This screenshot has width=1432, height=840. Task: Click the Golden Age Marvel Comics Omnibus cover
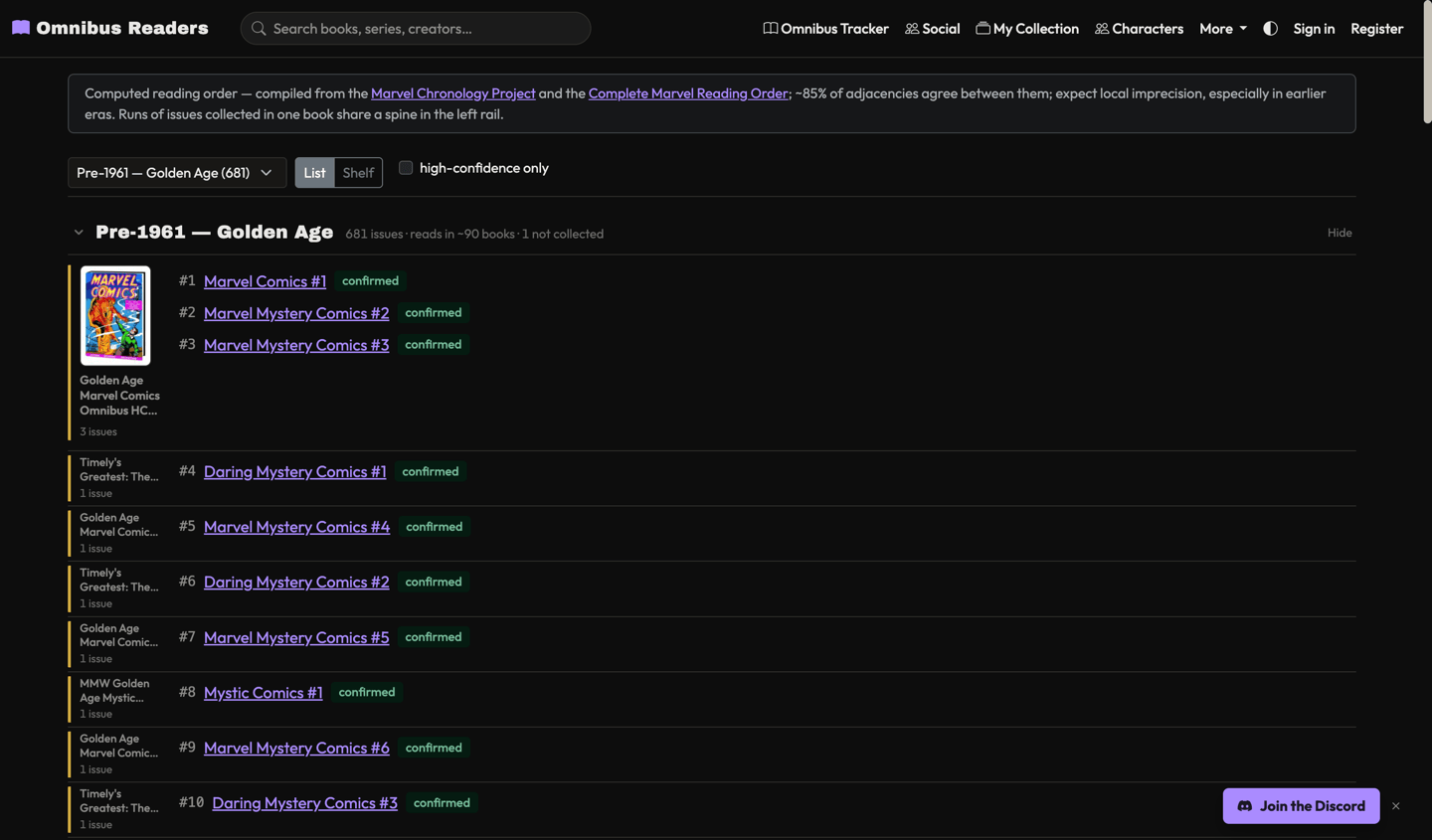[115, 315]
